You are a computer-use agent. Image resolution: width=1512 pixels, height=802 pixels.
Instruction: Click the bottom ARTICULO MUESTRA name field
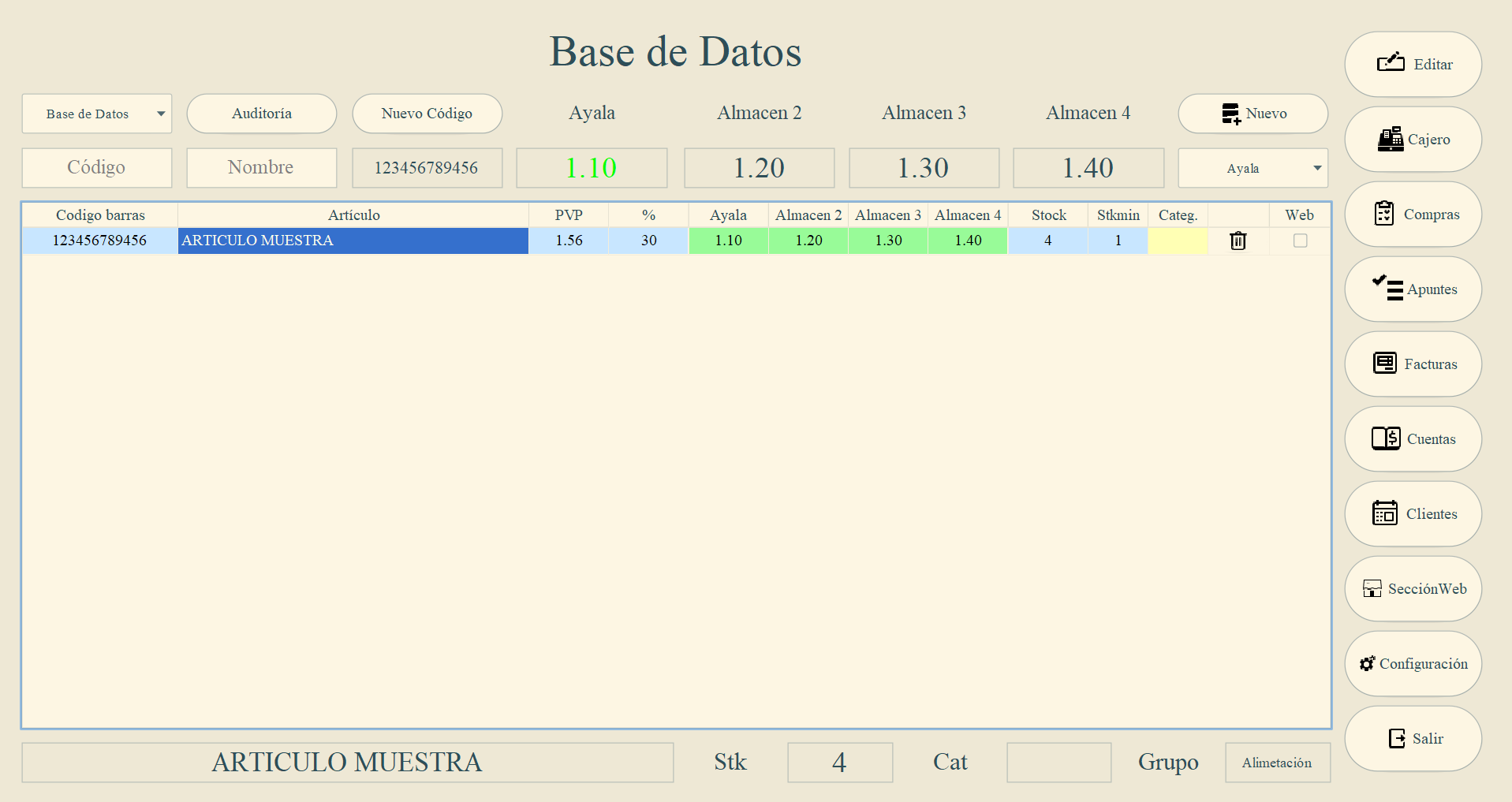348,763
